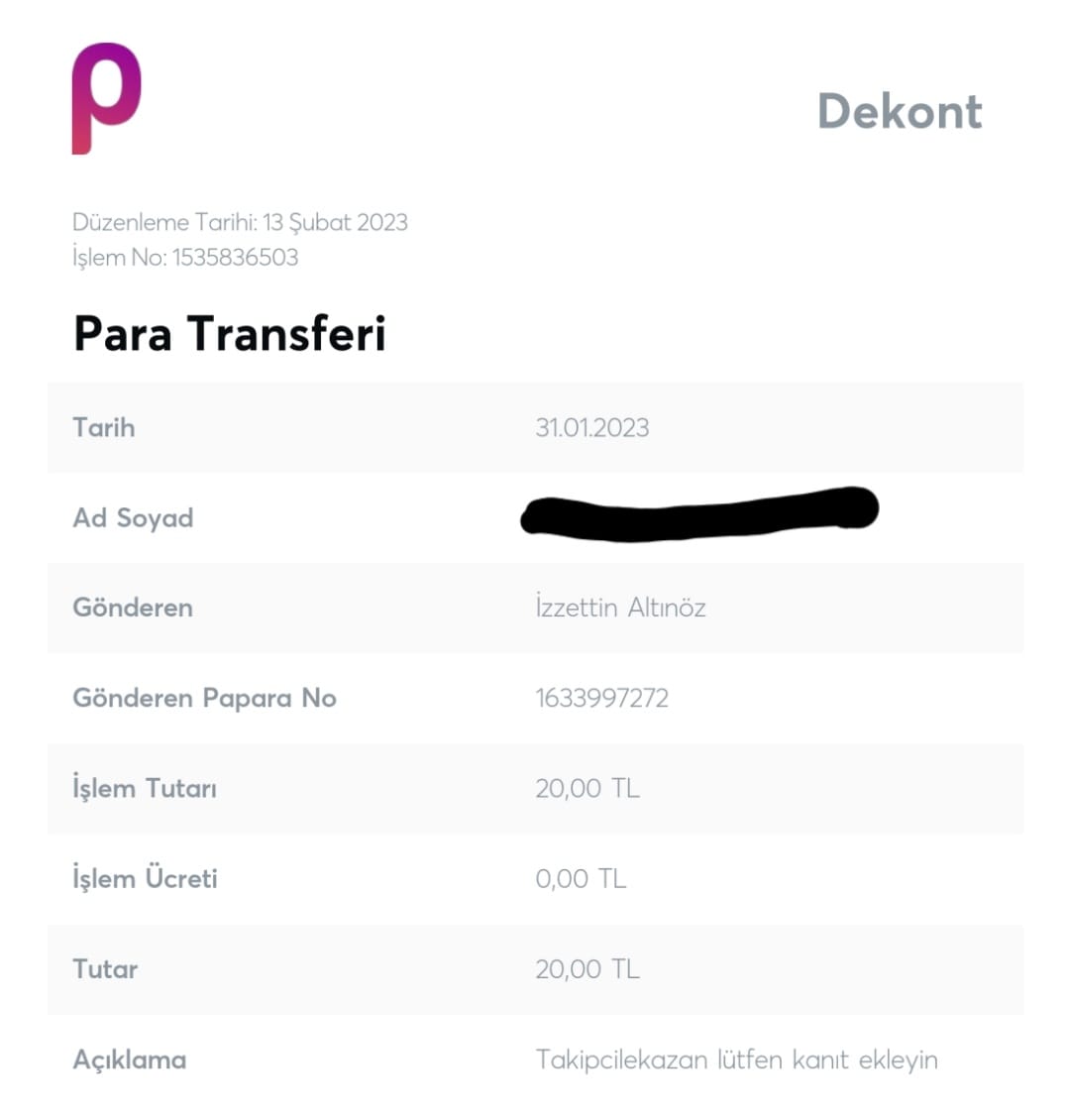Select the fee value 0,00 TL

coord(581,879)
